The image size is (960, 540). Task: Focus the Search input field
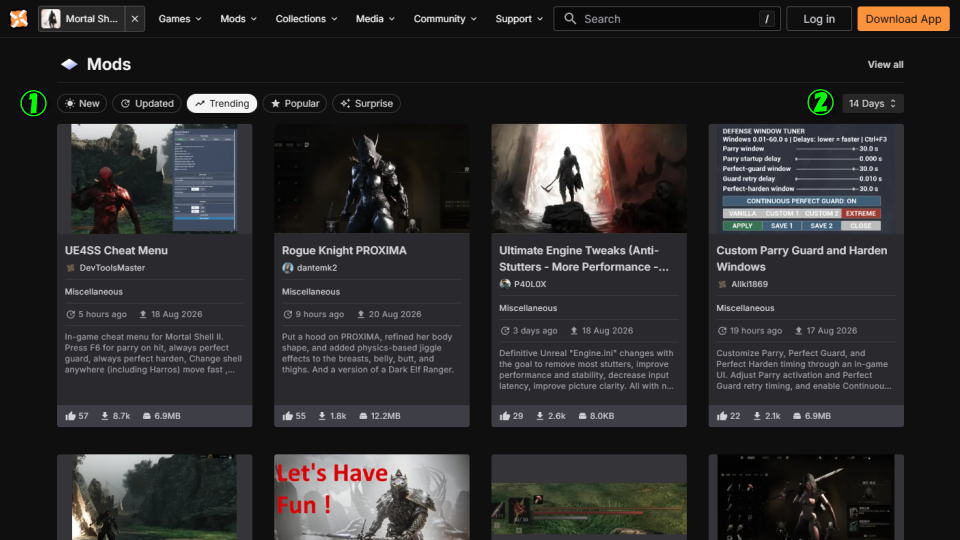coord(667,19)
